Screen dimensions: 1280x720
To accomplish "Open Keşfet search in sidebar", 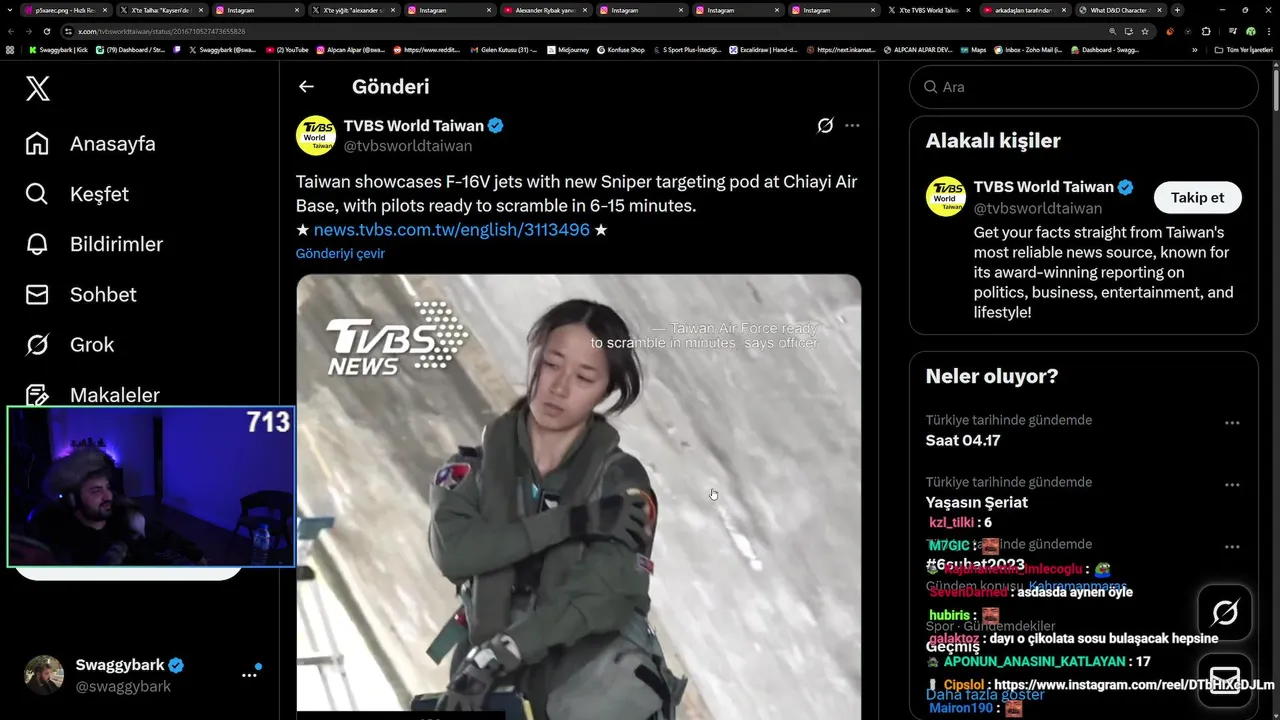I will click(37, 194).
